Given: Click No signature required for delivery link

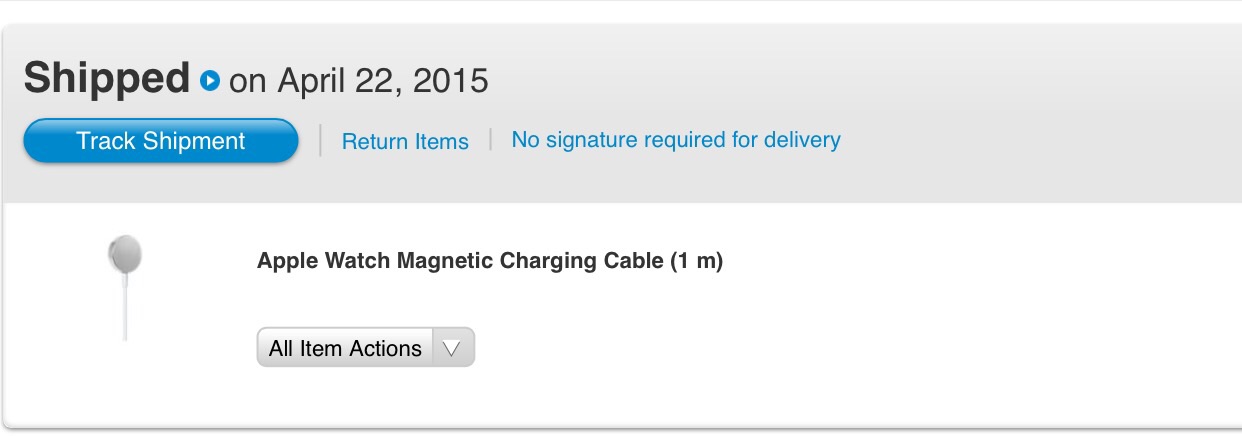Looking at the screenshot, I should pos(676,140).
